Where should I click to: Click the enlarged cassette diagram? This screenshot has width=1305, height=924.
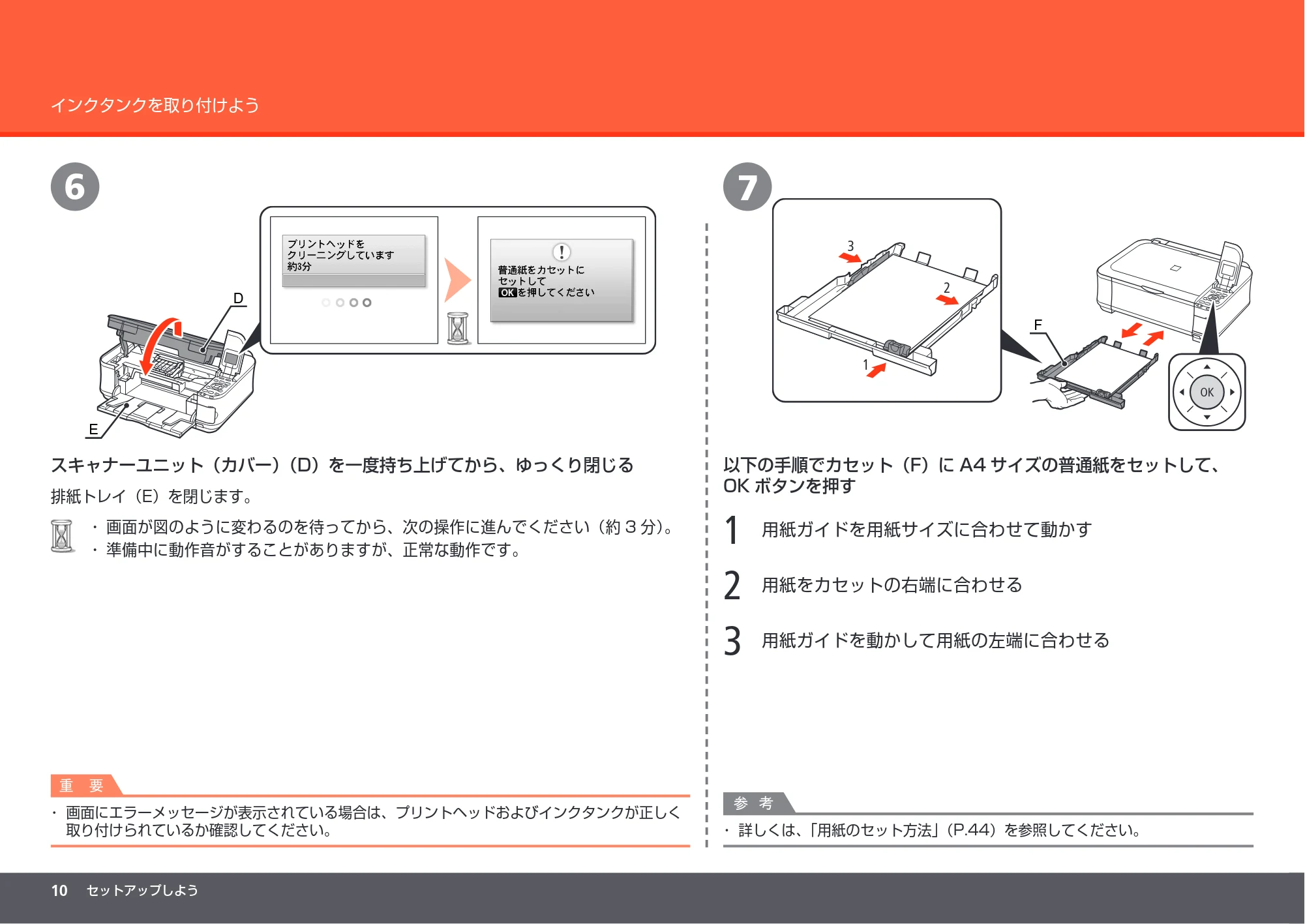click(887, 301)
